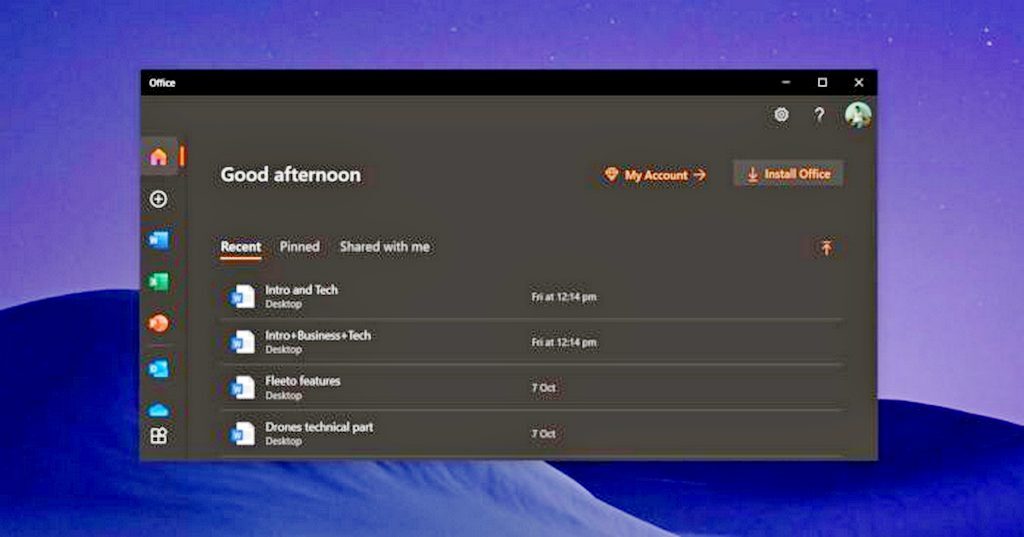The height and width of the screenshot is (537, 1024).
Task: Click the upload arrow icon
Action: pos(826,248)
